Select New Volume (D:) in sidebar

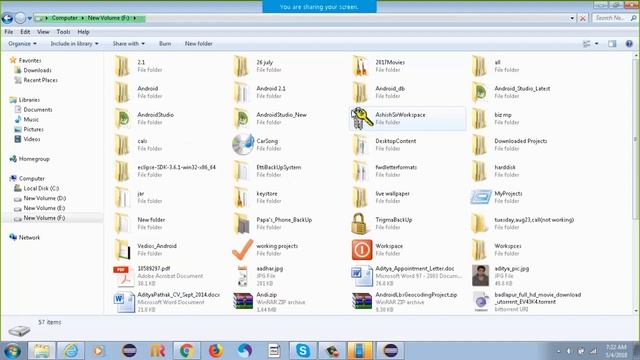tap(44, 198)
